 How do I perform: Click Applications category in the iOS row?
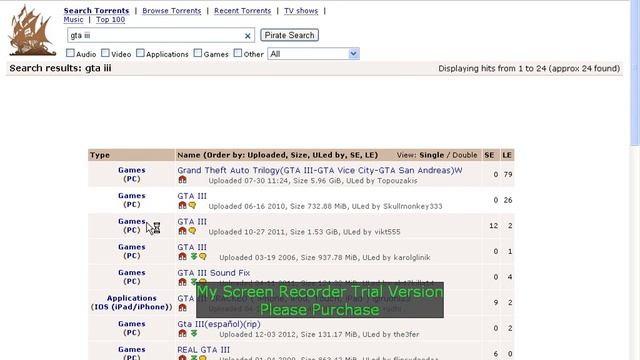[x=131, y=298]
